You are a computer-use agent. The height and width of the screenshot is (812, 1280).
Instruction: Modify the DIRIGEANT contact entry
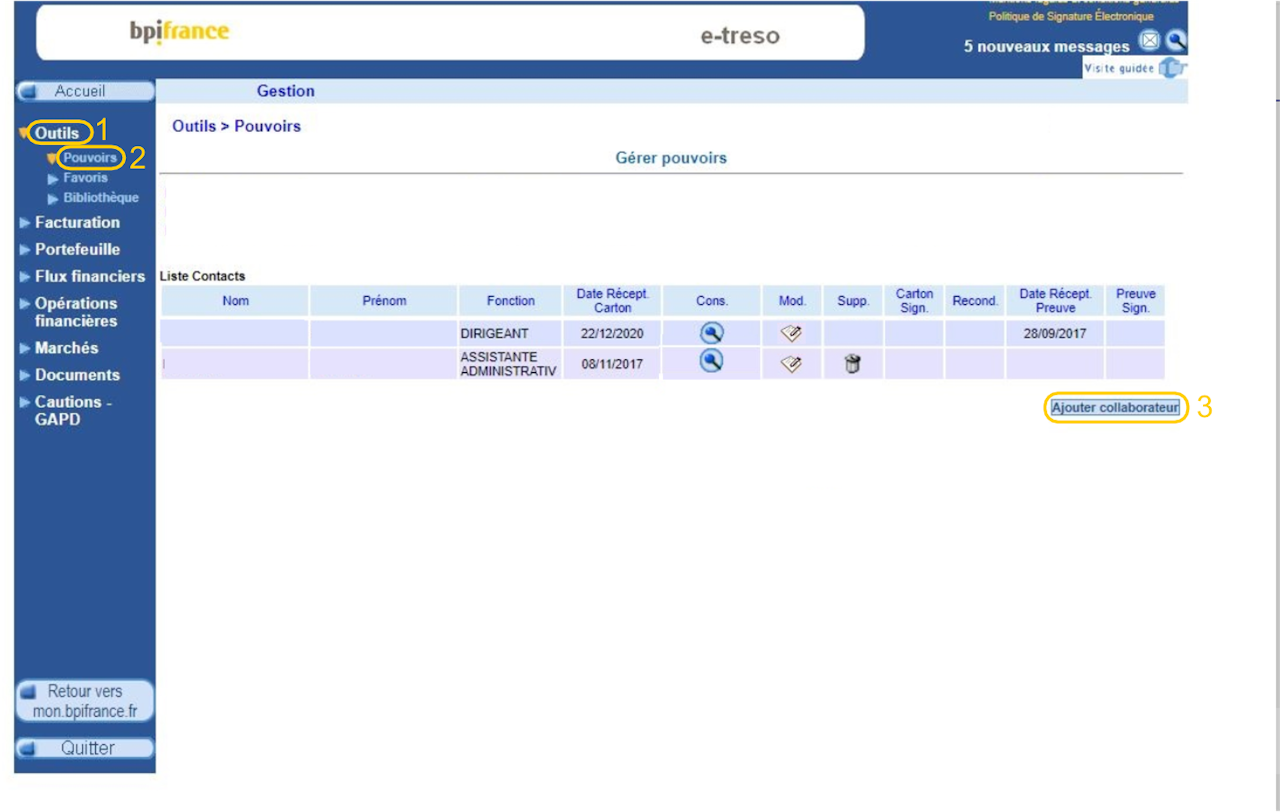click(791, 334)
